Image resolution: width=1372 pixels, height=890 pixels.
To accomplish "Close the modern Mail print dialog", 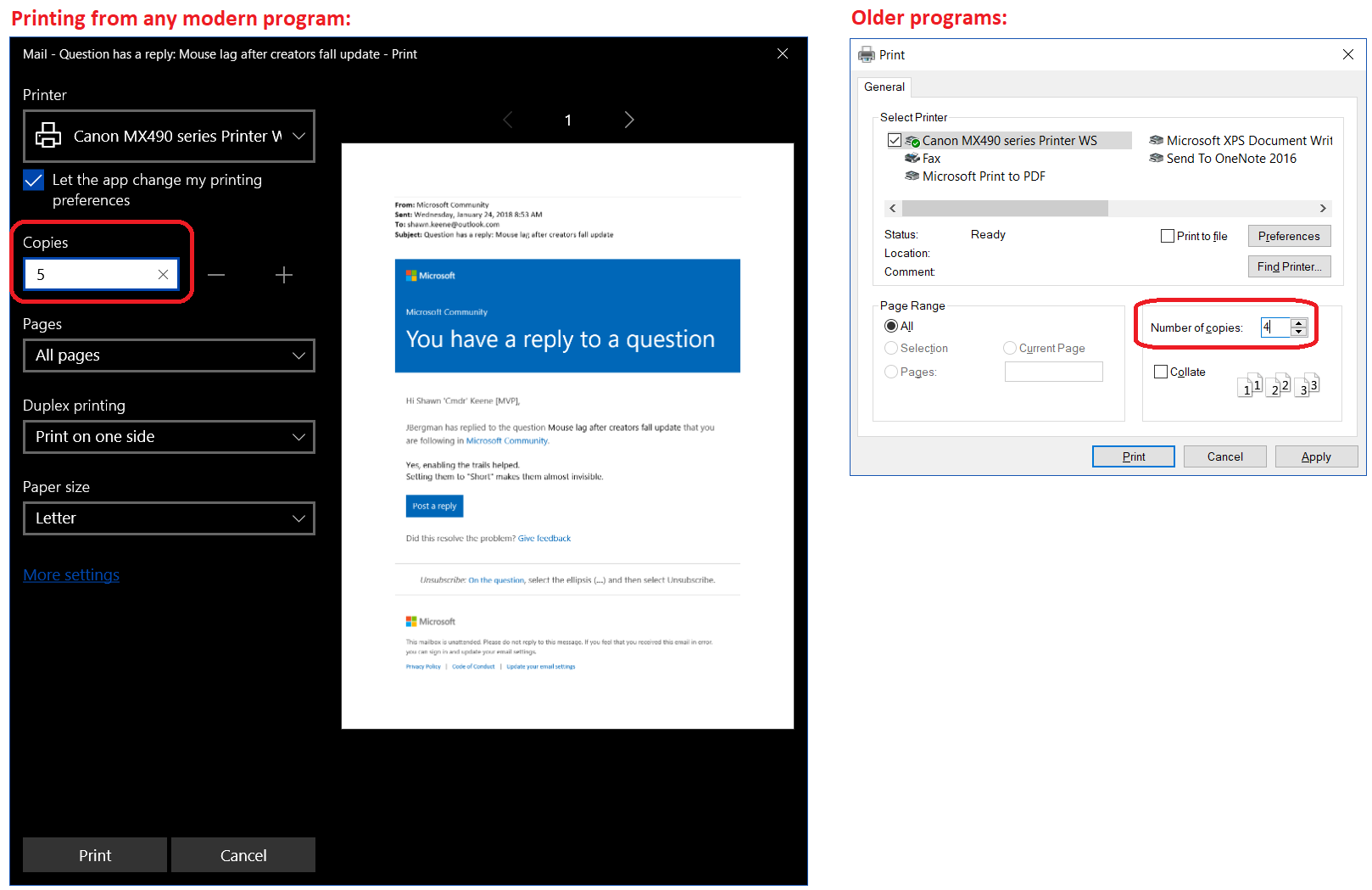I will [x=783, y=53].
